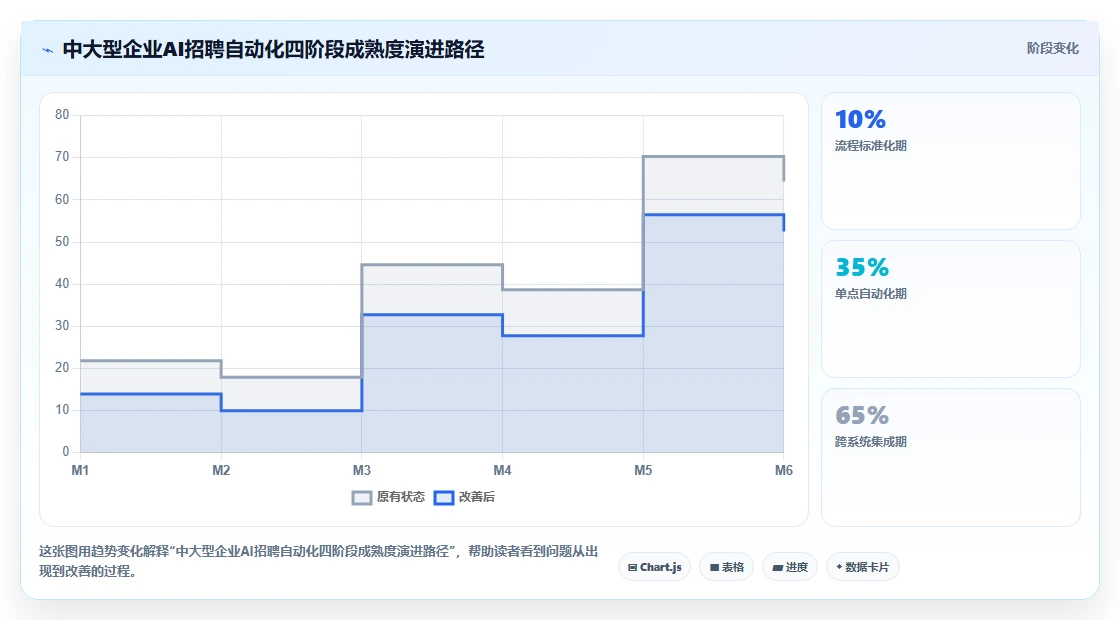Click the 40 y-axis value
The height and width of the screenshot is (620, 1120).
(x=62, y=284)
